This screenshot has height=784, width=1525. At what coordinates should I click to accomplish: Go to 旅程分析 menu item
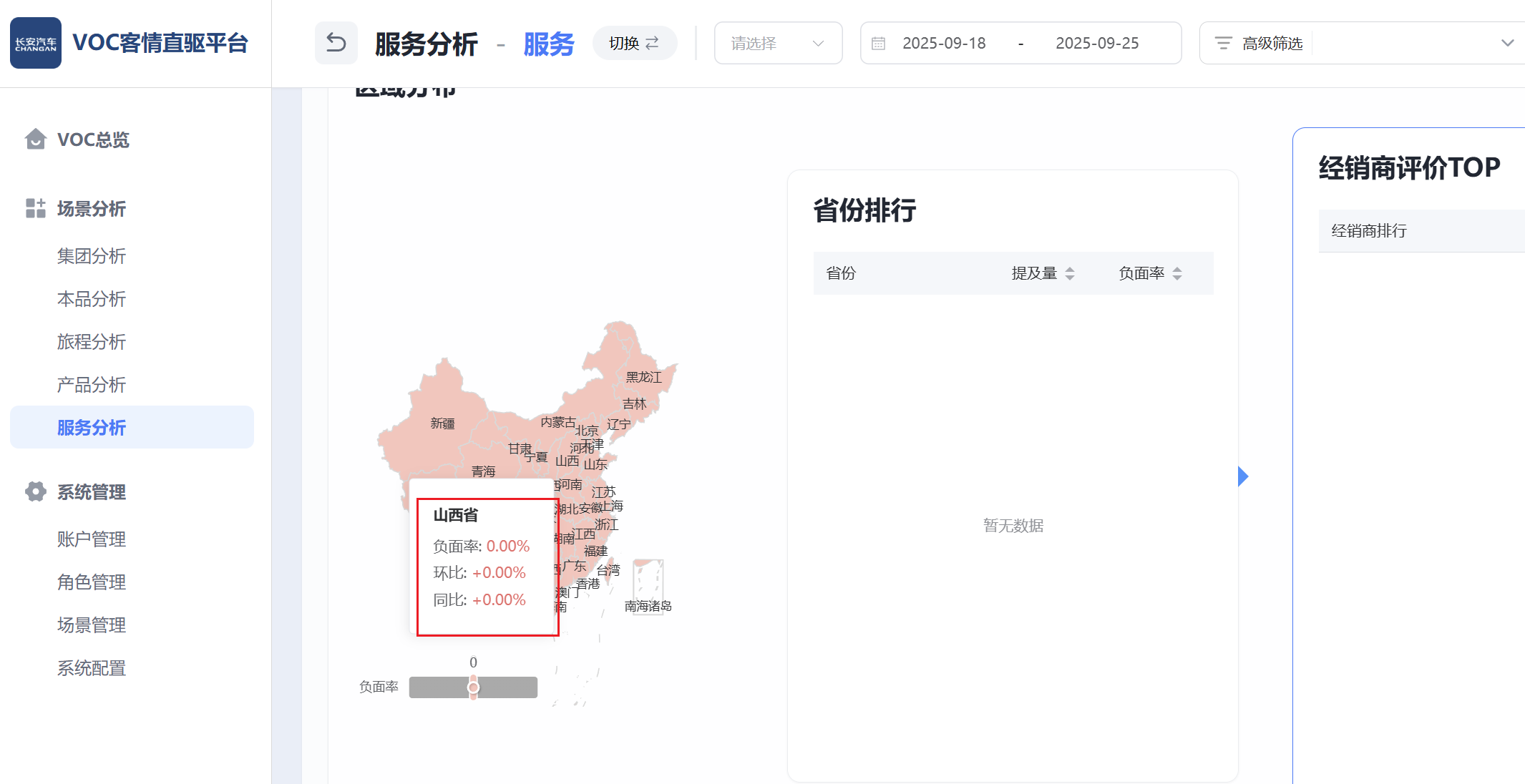[x=92, y=342]
